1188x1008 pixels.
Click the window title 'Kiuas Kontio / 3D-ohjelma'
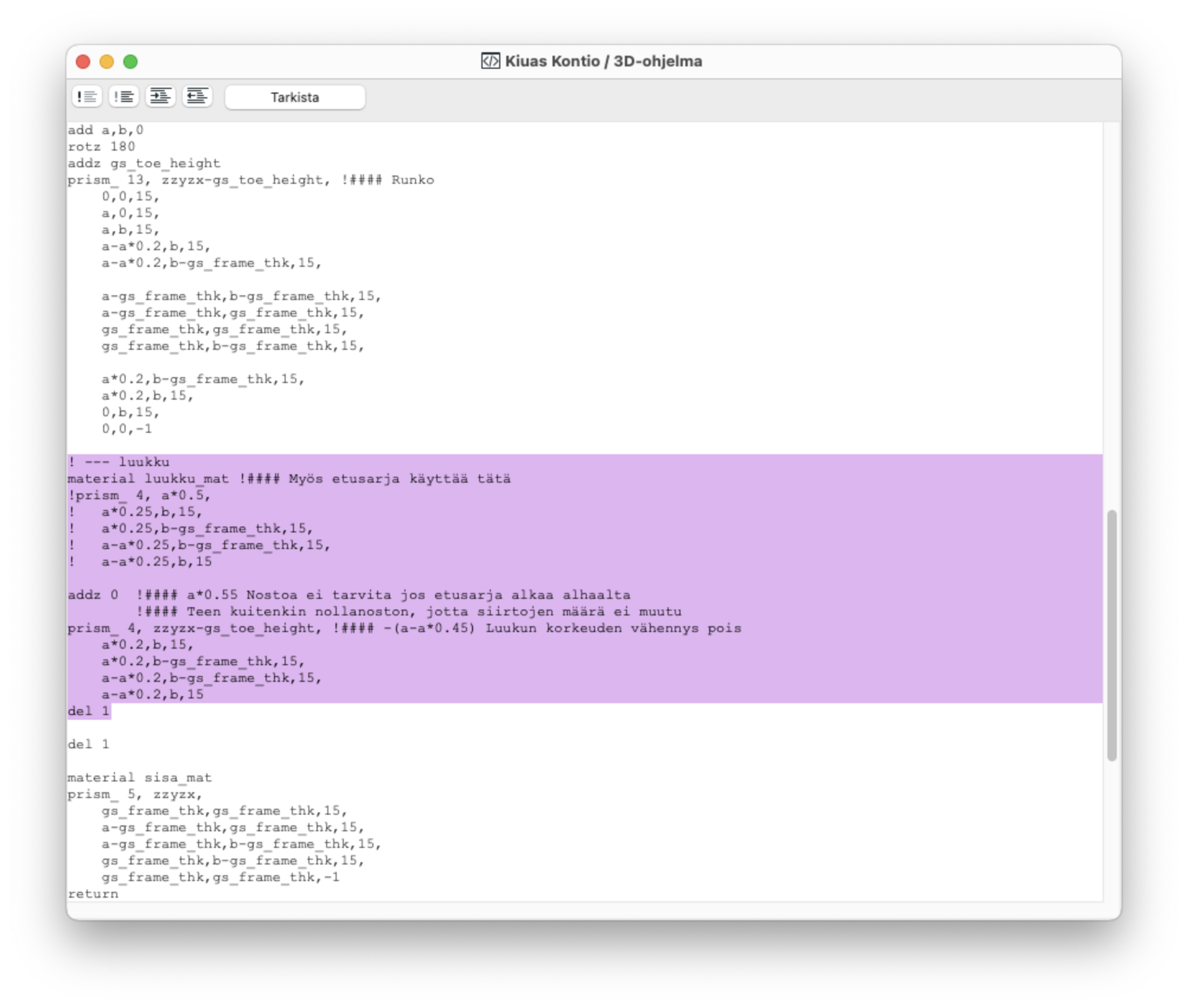click(x=603, y=61)
